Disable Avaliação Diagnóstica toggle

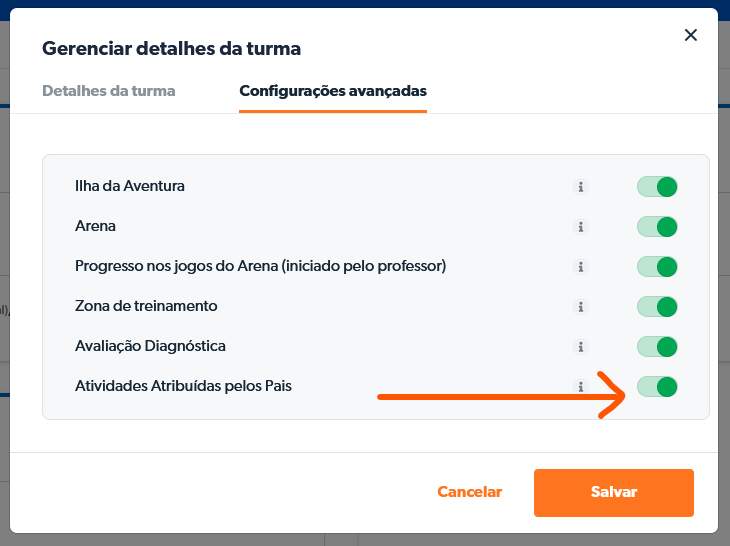click(x=657, y=347)
